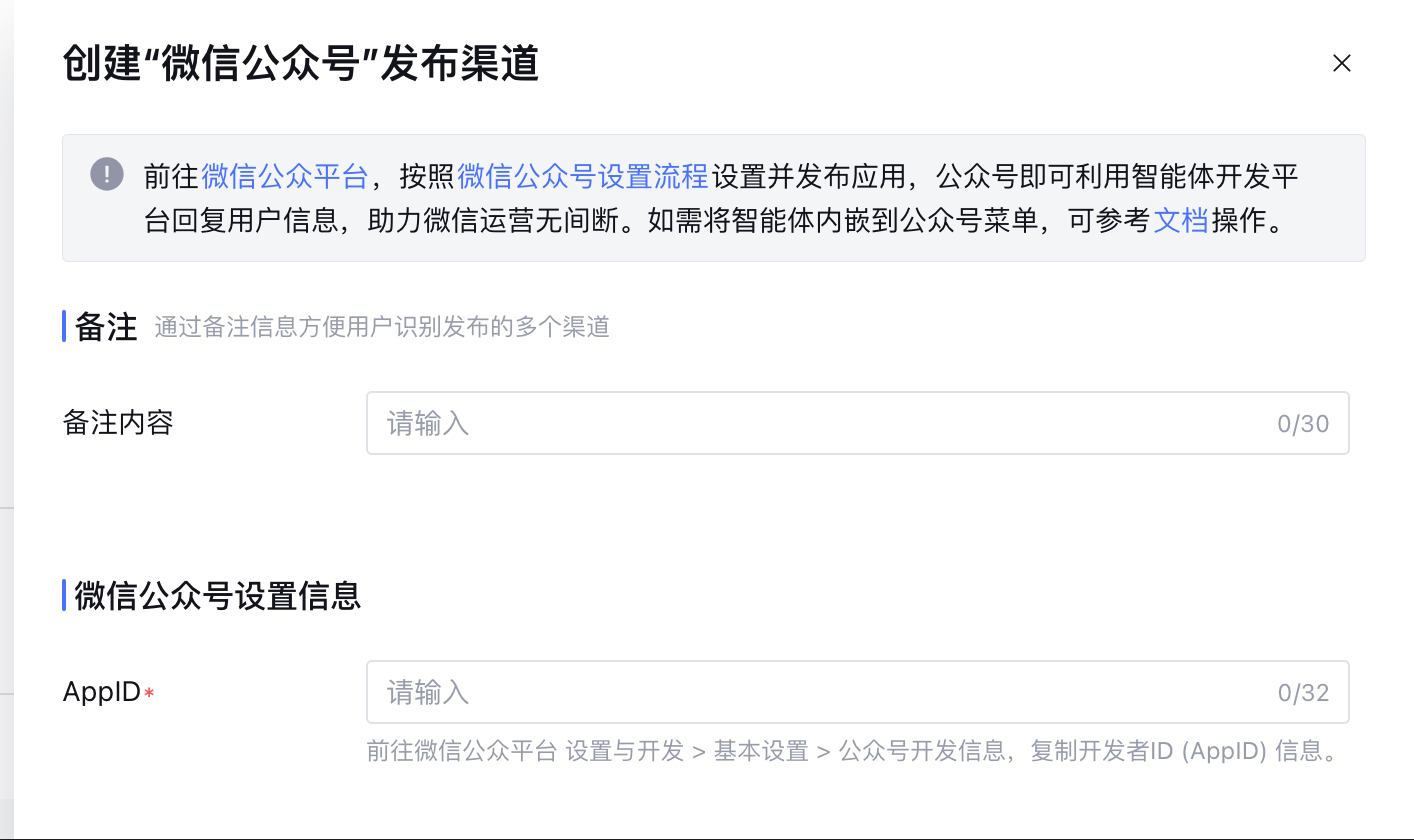Open the 文档 link in the banner
This screenshot has width=1414, height=840.
(x=1181, y=220)
